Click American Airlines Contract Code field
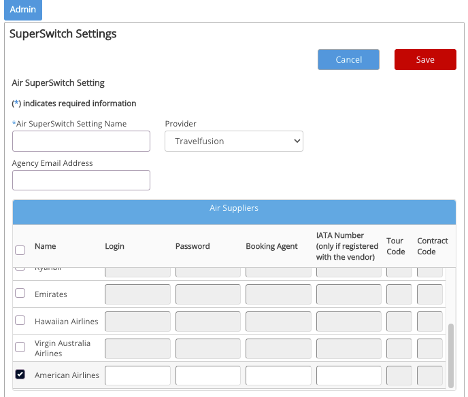 pos(430,376)
